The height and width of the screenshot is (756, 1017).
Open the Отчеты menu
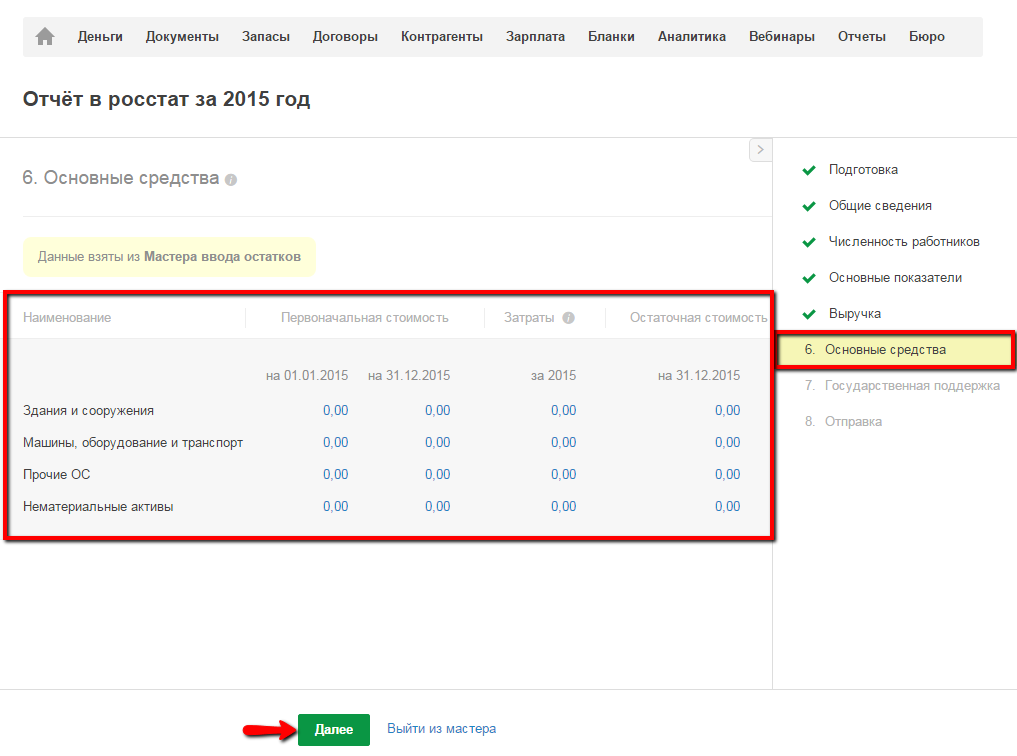point(861,37)
